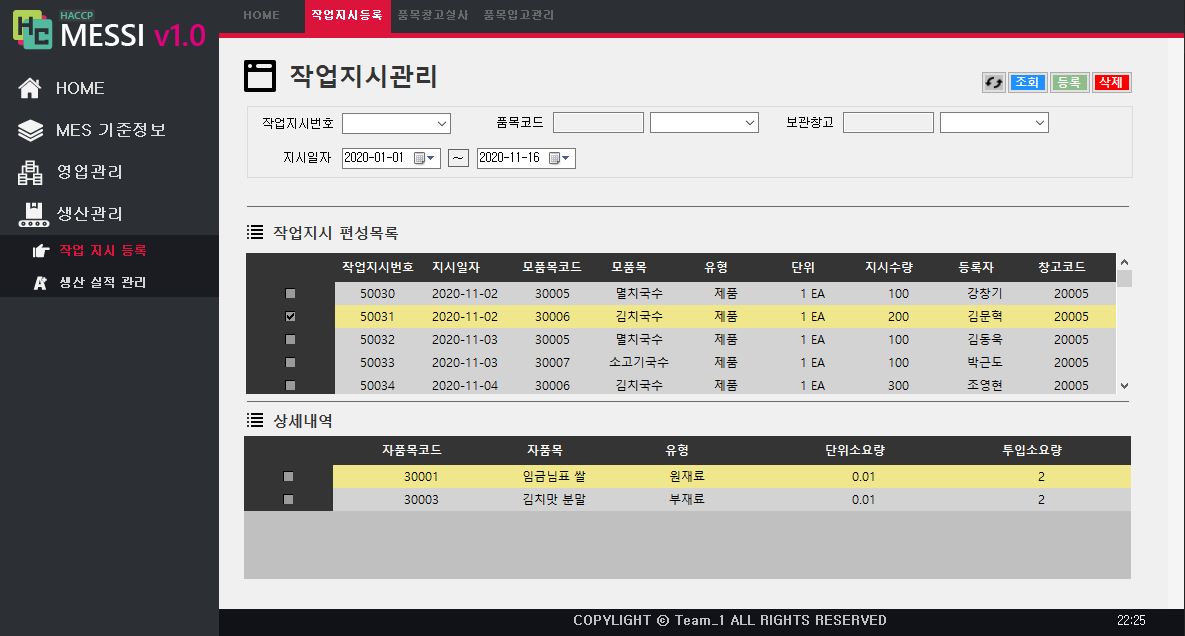Uncheck the checkbox on row 50031
Viewport: 1185px width, 636px height.
click(290, 316)
